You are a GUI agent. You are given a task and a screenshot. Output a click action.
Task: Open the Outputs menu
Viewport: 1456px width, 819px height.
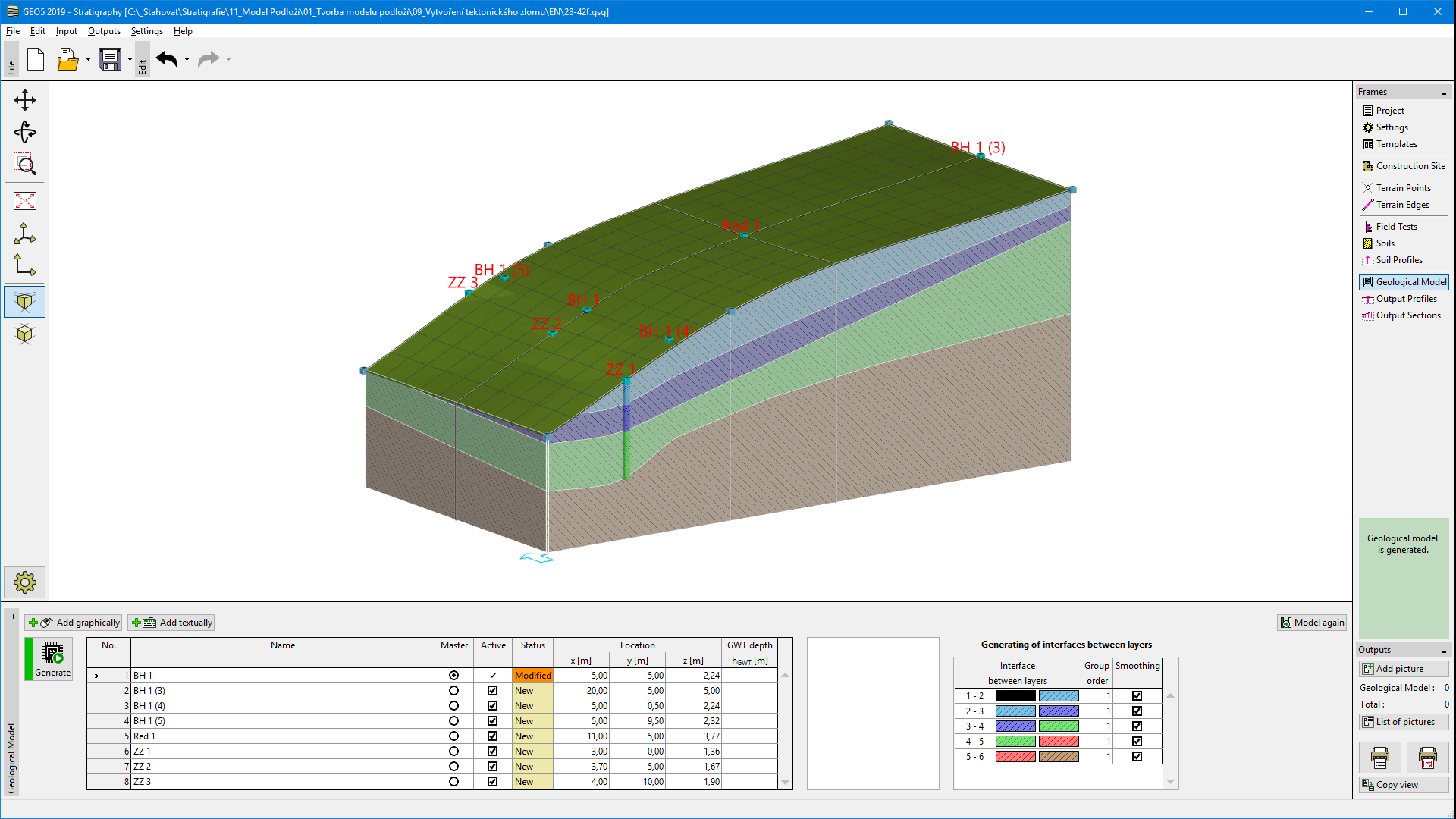[104, 31]
